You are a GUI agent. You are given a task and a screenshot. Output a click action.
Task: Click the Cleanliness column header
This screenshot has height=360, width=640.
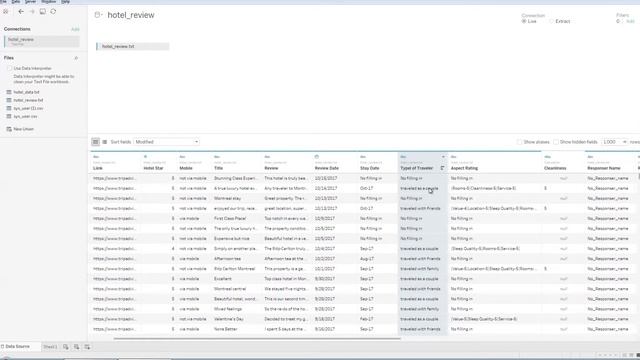point(555,168)
